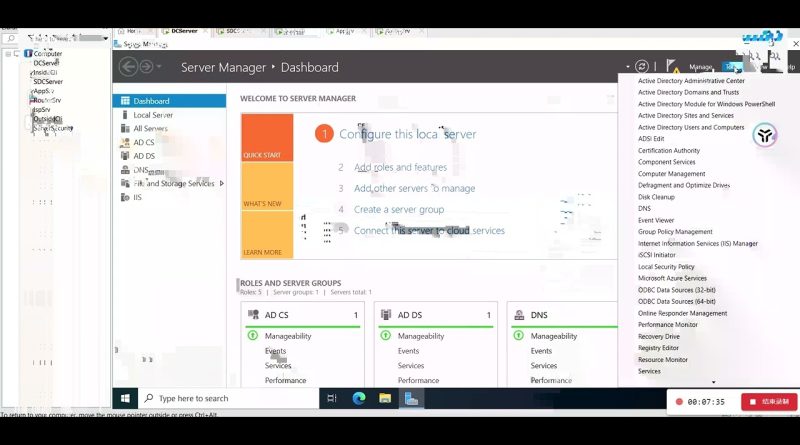Open the Manage menu
This screenshot has width=800, height=445.
click(701, 67)
